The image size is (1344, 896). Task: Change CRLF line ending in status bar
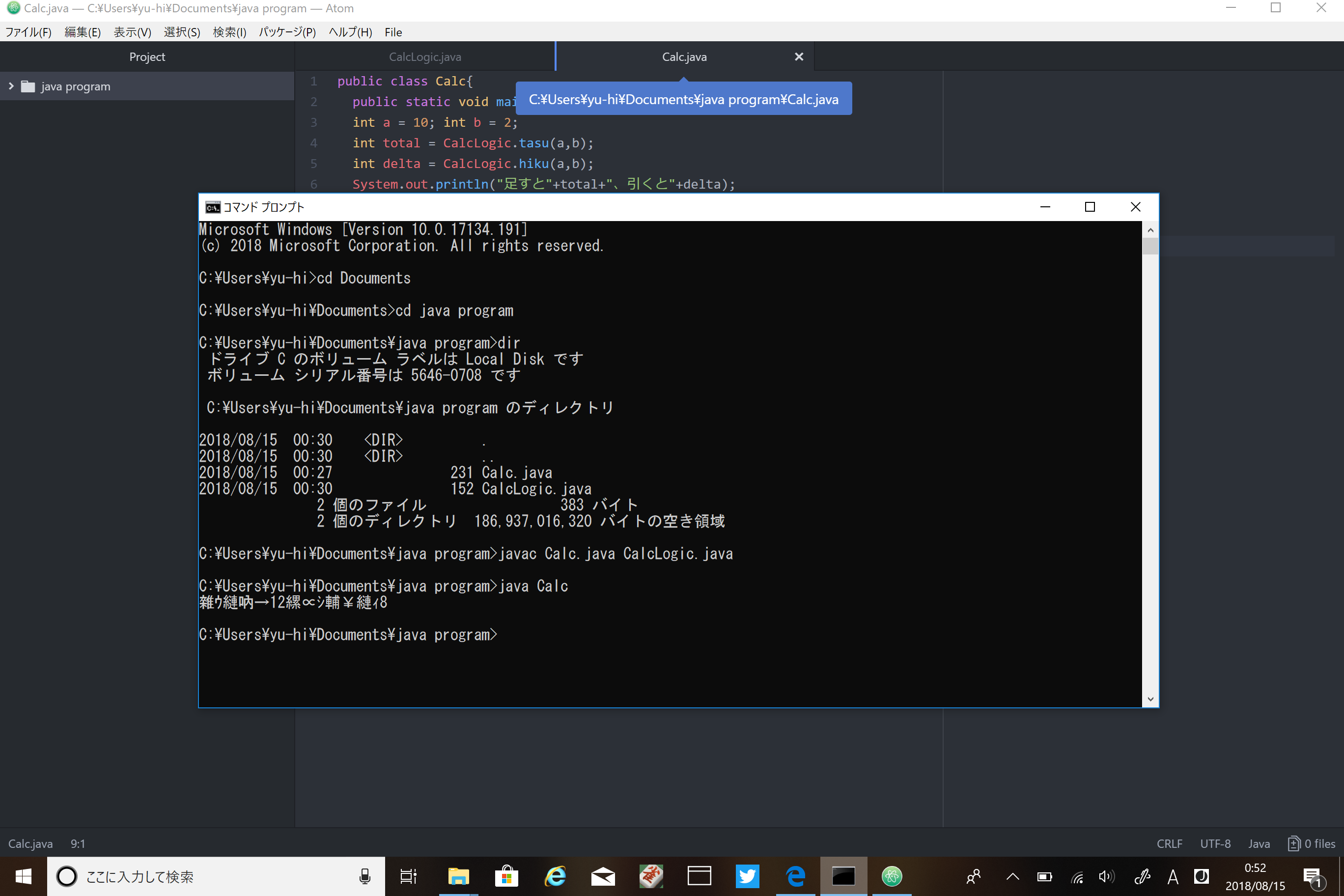tap(1169, 843)
